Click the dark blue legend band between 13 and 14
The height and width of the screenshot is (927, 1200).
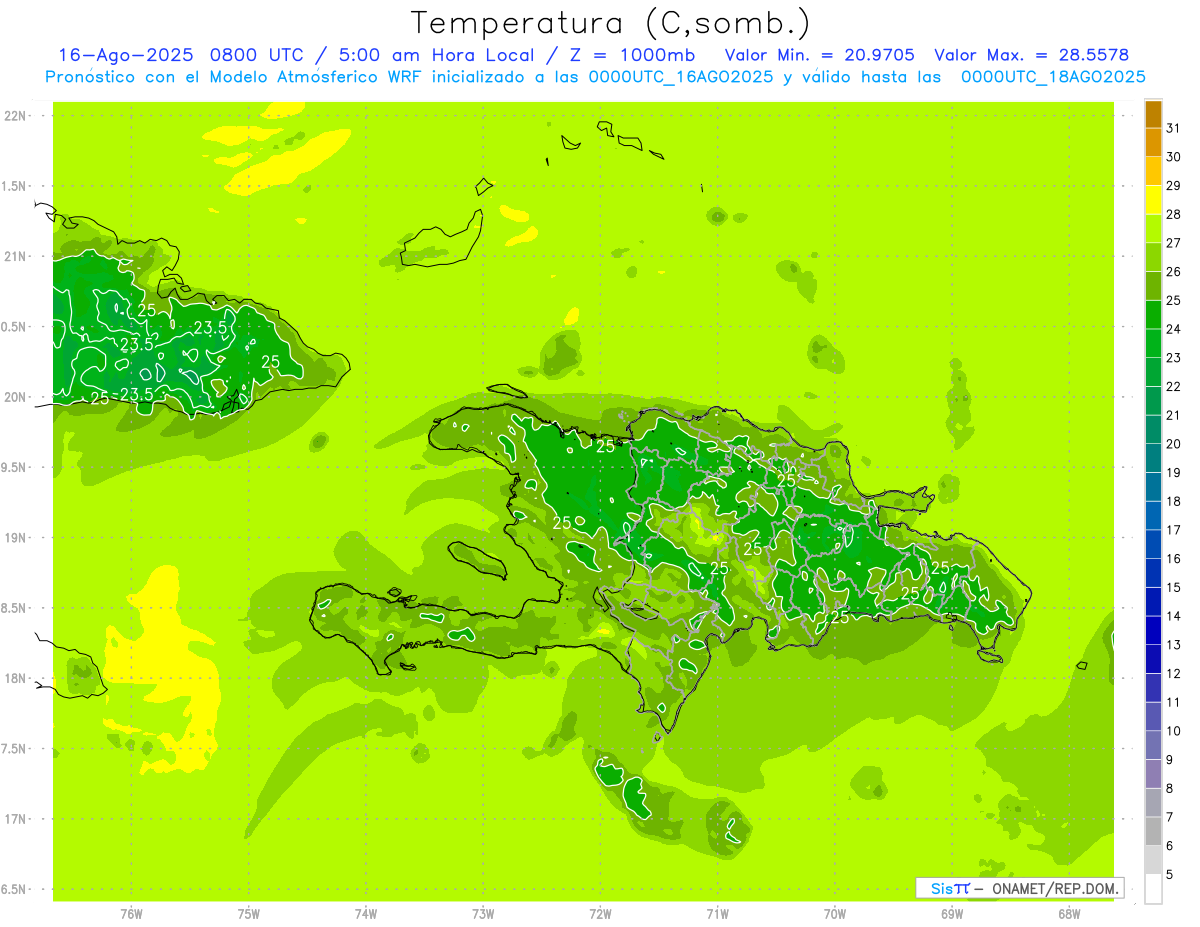click(1153, 631)
